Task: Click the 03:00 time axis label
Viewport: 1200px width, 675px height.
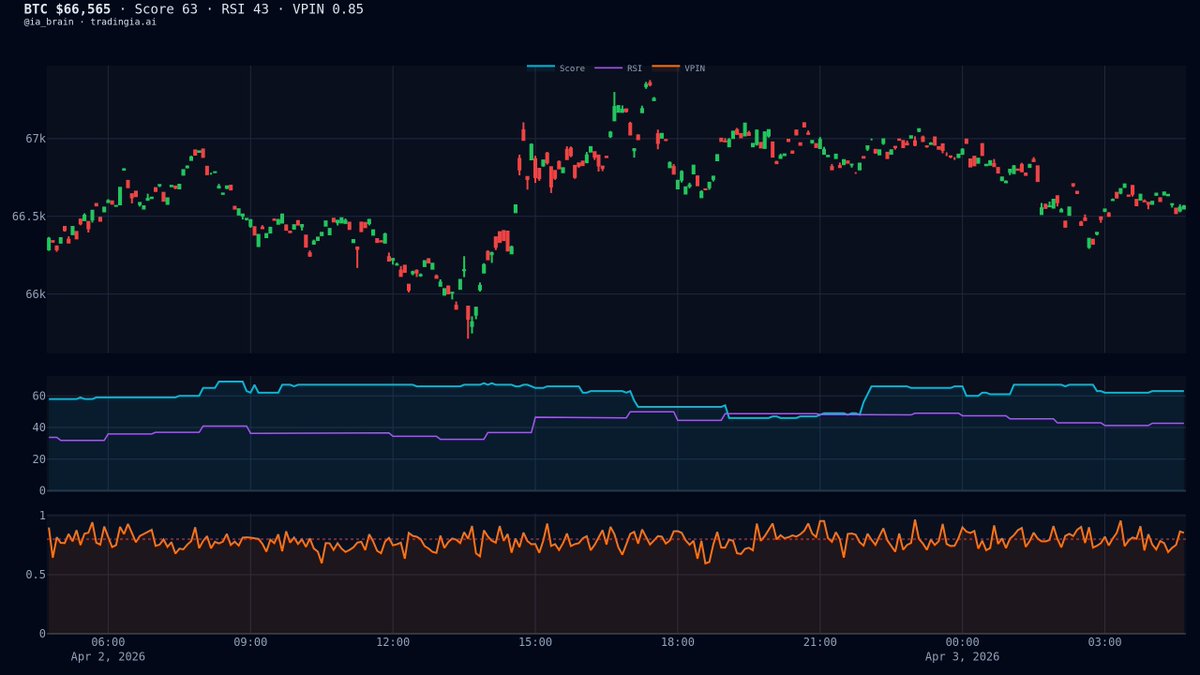Action: 1105,642
